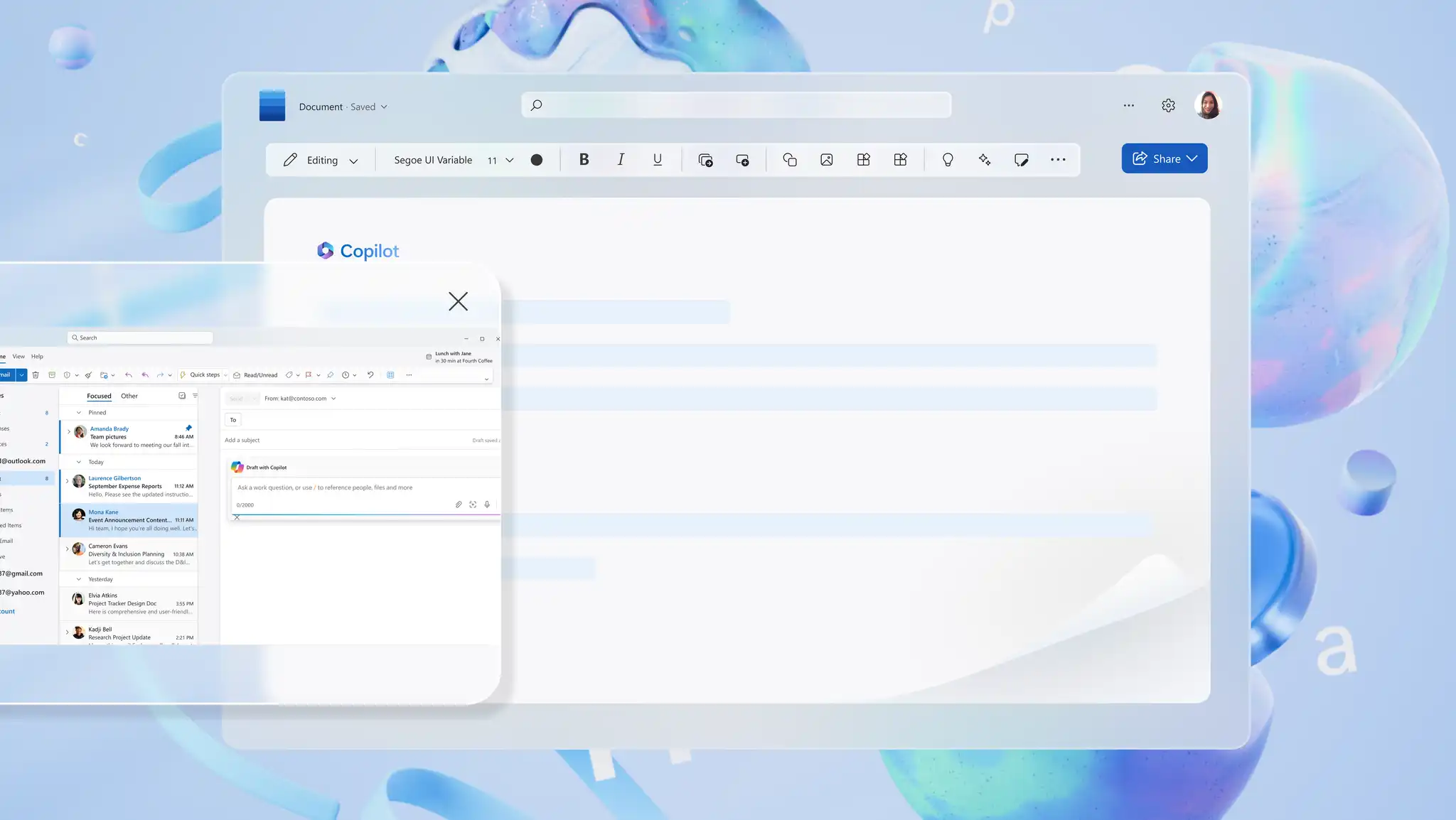Open Quick steps in Outlook toolbar
The width and height of the screenshot is (1456, 820).
tap(203, 375)
